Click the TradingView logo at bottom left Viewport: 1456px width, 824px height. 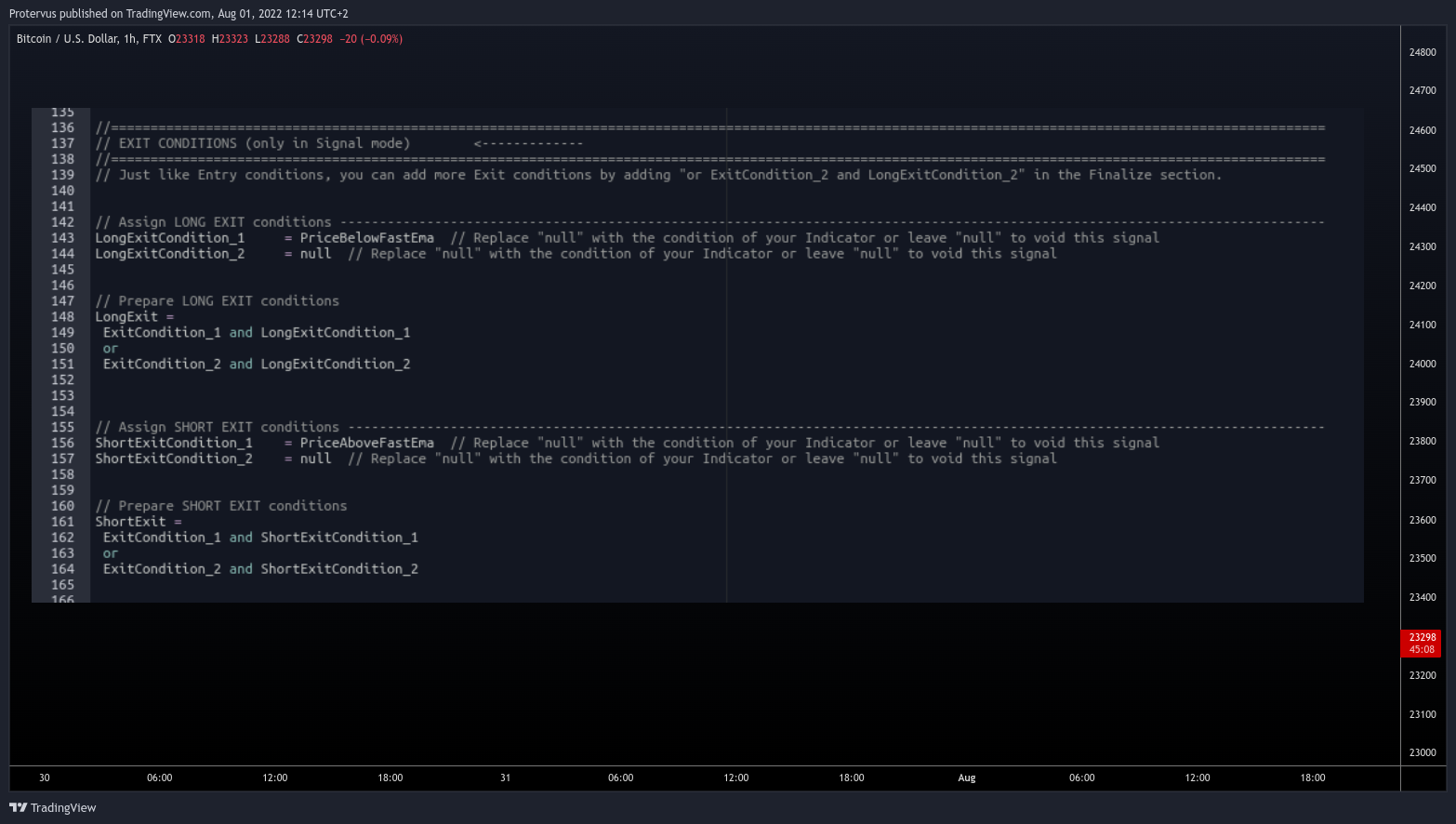(x=53, y=807)
